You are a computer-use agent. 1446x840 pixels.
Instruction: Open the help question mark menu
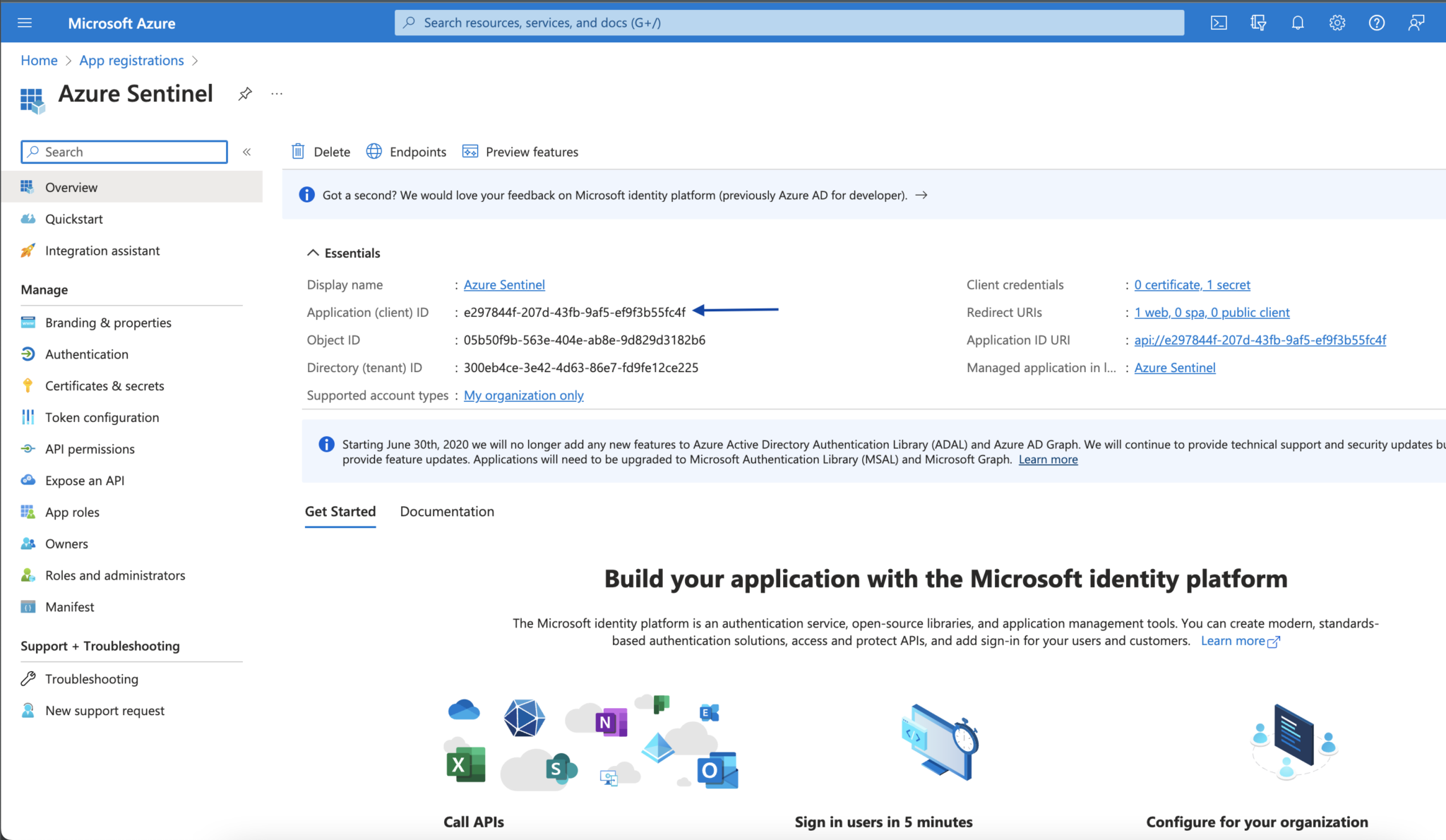click(x=1376, y=22)
